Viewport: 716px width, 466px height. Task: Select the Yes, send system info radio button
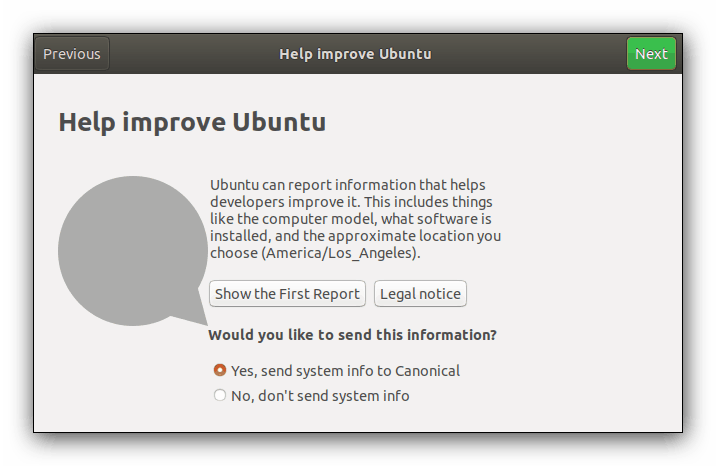pyautogui.click(x=220, y=370)
